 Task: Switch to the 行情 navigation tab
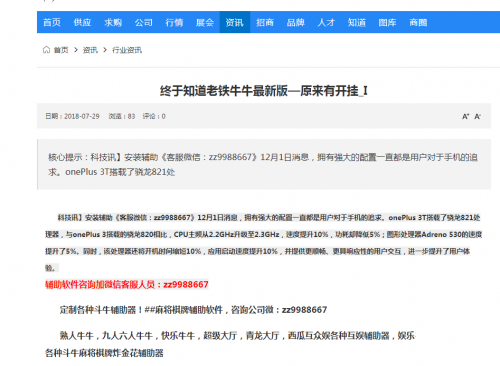click(x=174, y=22)
